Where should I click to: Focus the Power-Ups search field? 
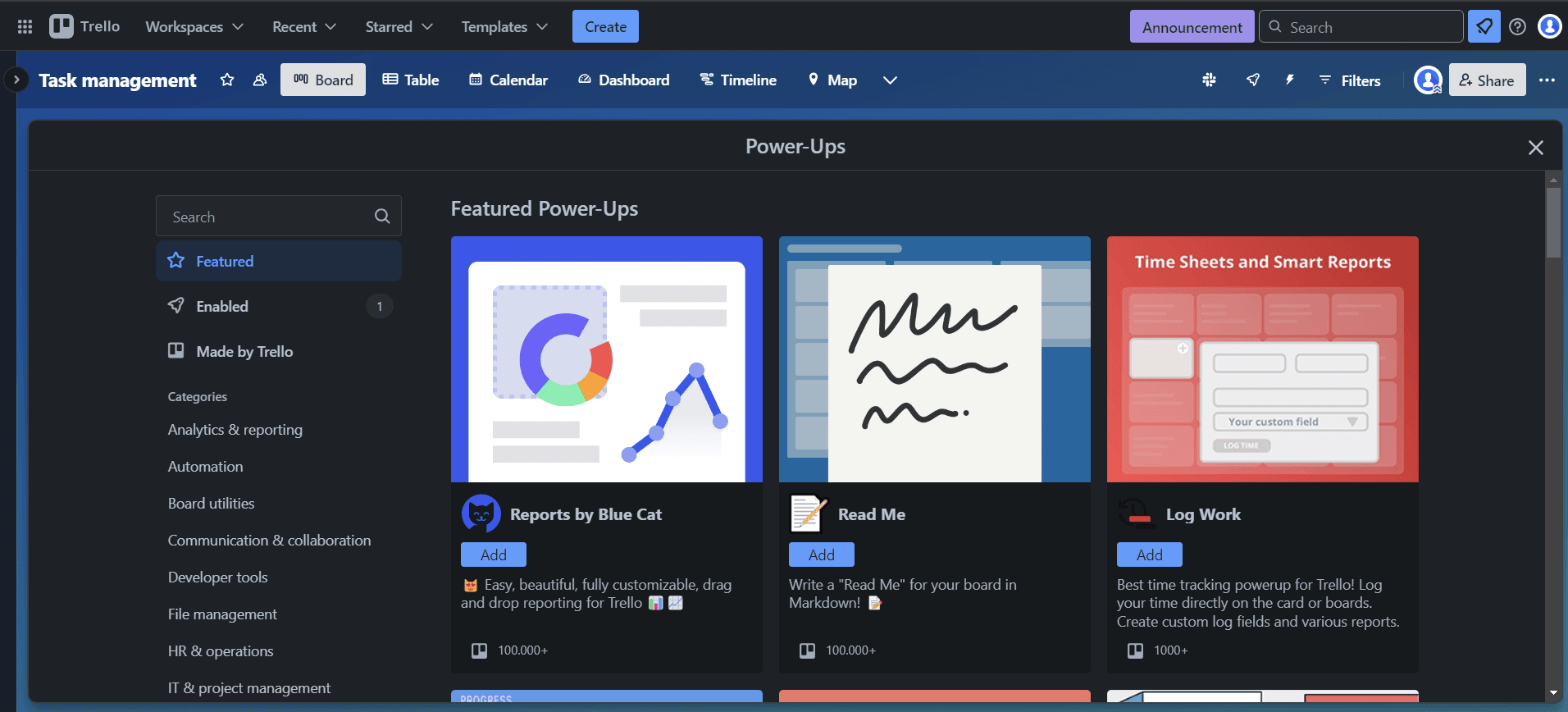coord(278,217)
